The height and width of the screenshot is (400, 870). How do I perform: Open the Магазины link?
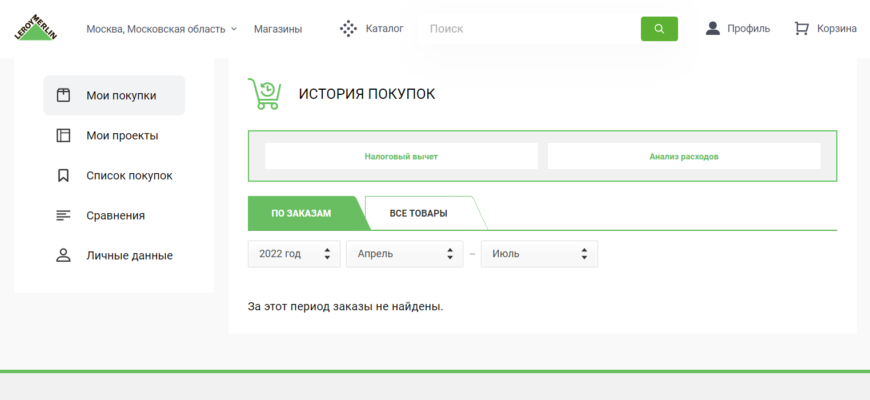pos(278,29)
